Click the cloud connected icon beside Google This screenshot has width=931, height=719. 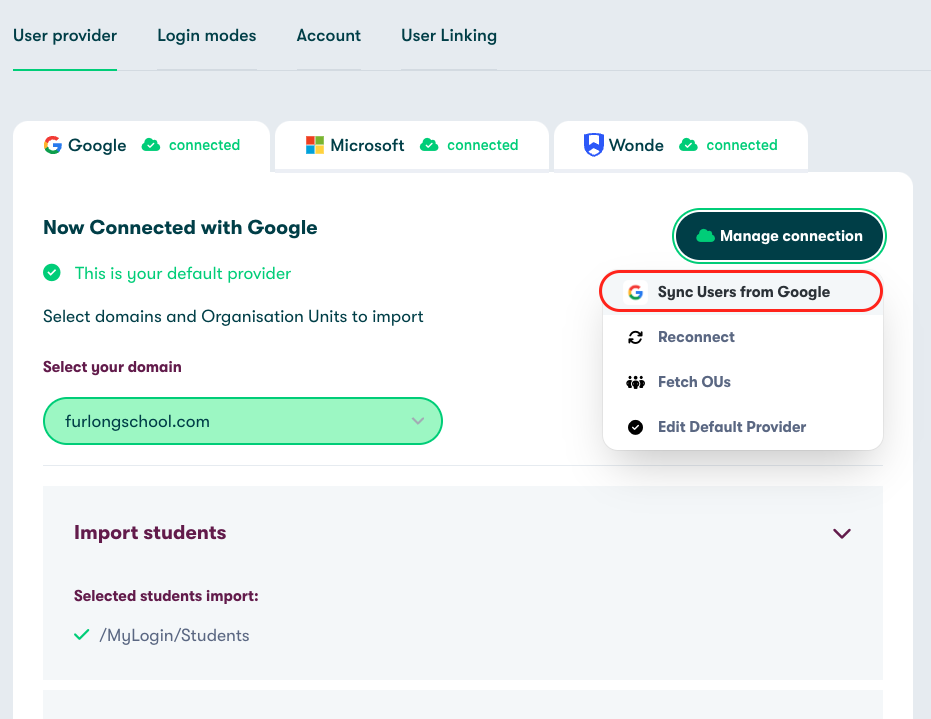click(151, 145)
